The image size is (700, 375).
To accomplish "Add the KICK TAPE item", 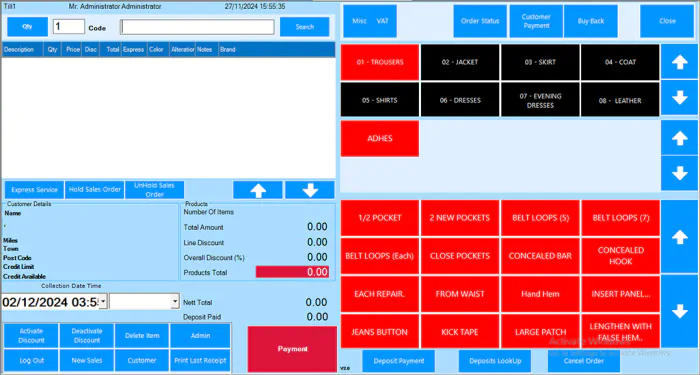I will [460, 332].
